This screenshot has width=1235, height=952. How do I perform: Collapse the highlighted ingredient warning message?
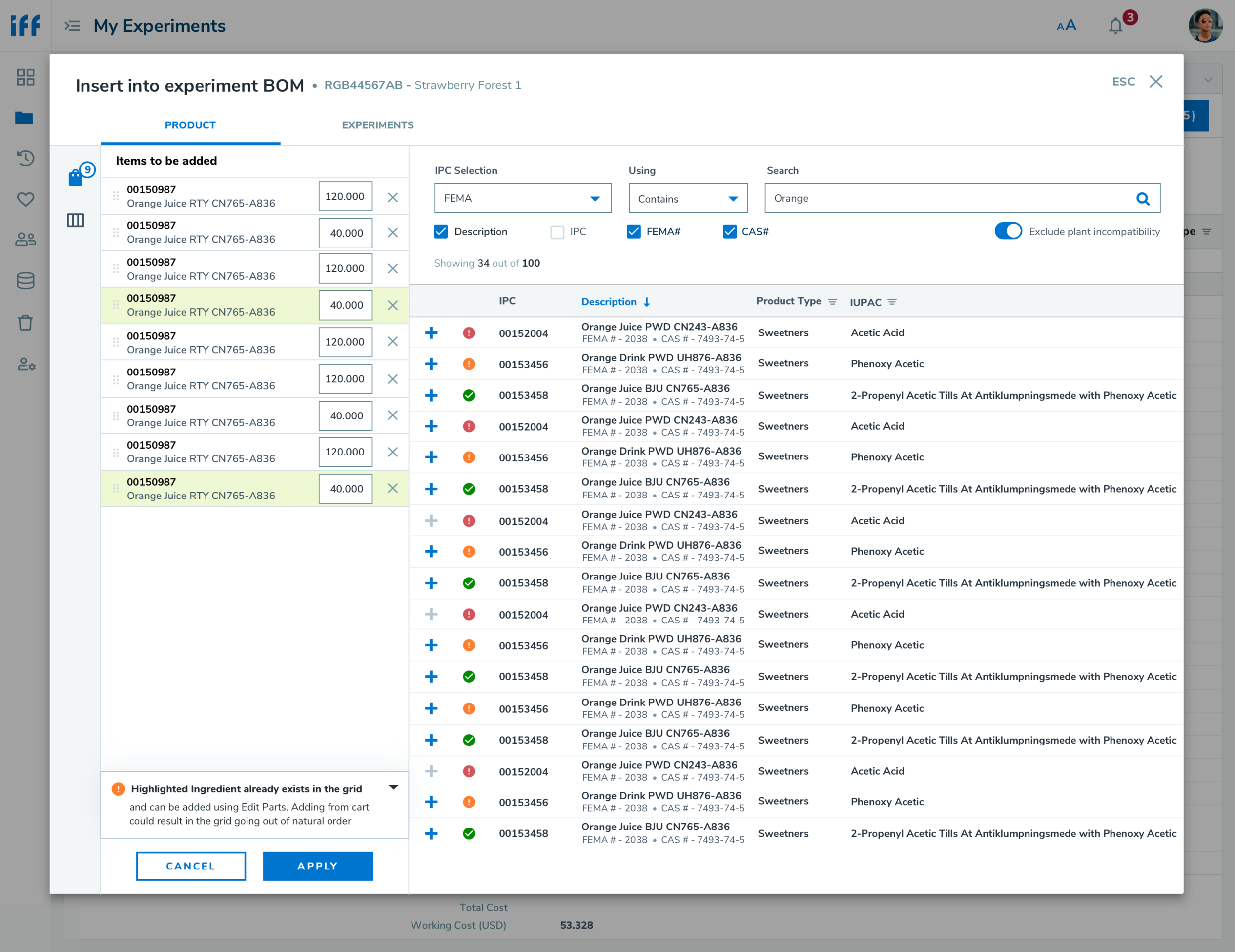click(x=394, y=787)
